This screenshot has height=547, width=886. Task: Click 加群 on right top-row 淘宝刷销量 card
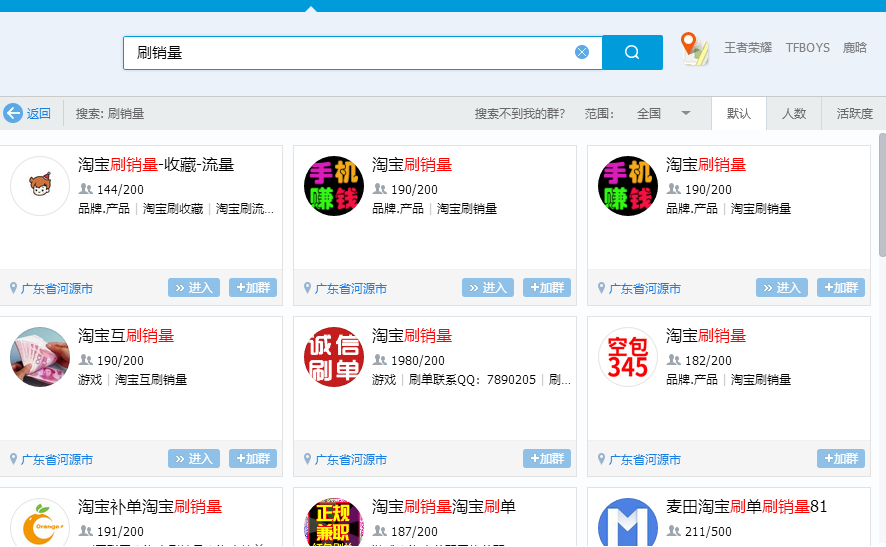(841, 288)
